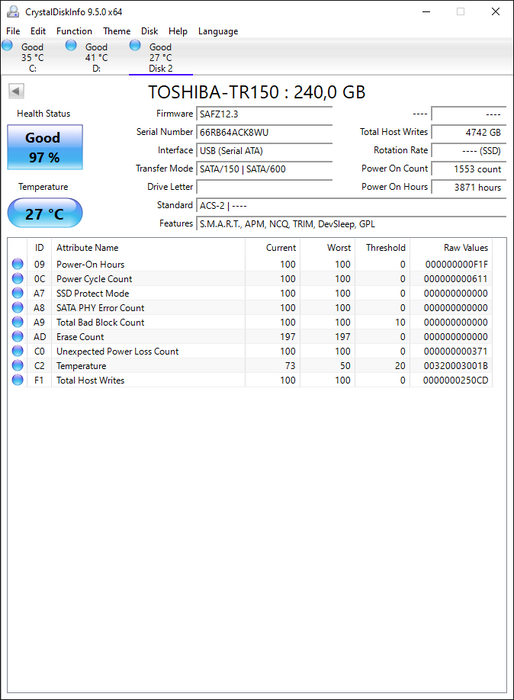
Task: Click raw value 0000000250CD
Action: coord(455,380)
